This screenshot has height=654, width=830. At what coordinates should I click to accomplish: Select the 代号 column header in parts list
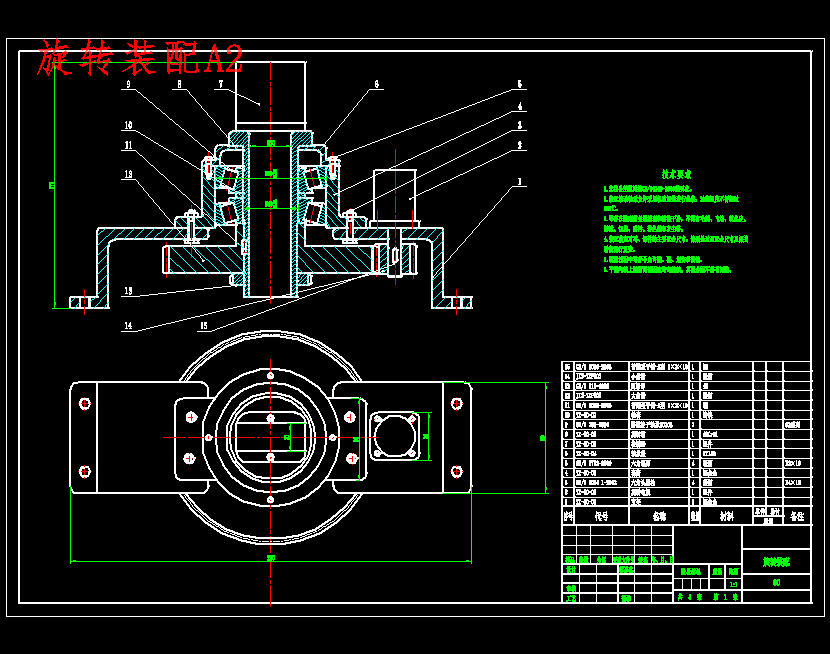click(601, 516)
